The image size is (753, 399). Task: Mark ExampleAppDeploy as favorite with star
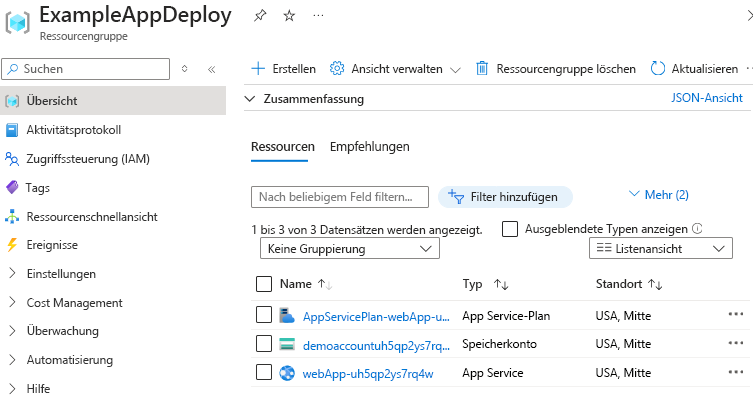289,16
